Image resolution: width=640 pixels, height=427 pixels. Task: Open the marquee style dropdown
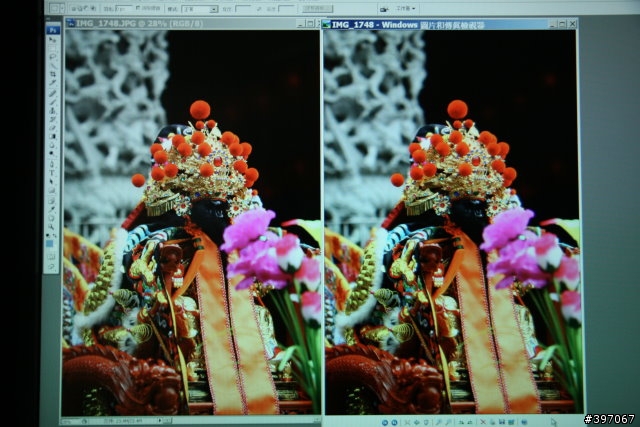(200, 9)
